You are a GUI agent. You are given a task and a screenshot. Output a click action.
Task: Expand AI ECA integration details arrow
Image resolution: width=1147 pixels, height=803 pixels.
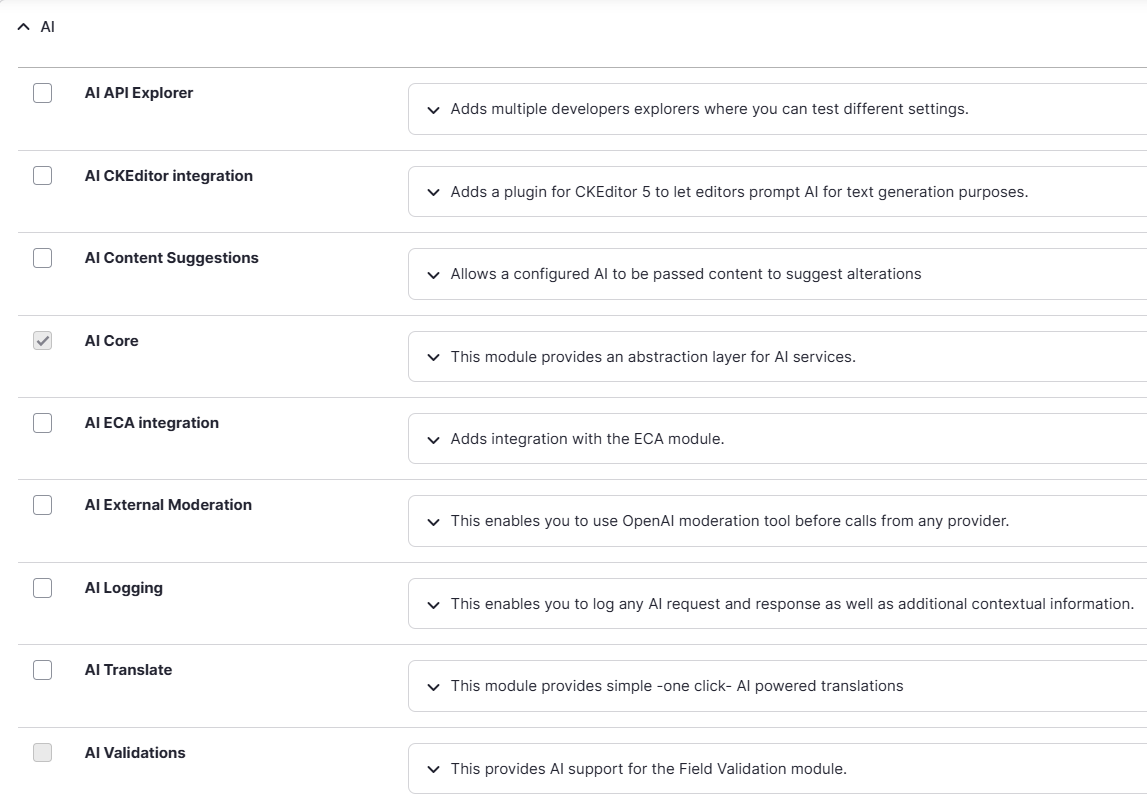433,439
